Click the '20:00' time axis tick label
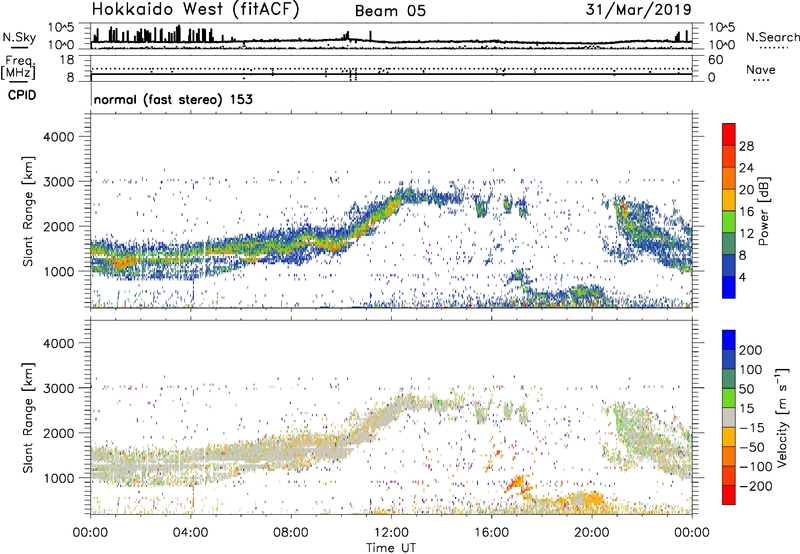Screen dimensions: 800x554 point(591,533)
